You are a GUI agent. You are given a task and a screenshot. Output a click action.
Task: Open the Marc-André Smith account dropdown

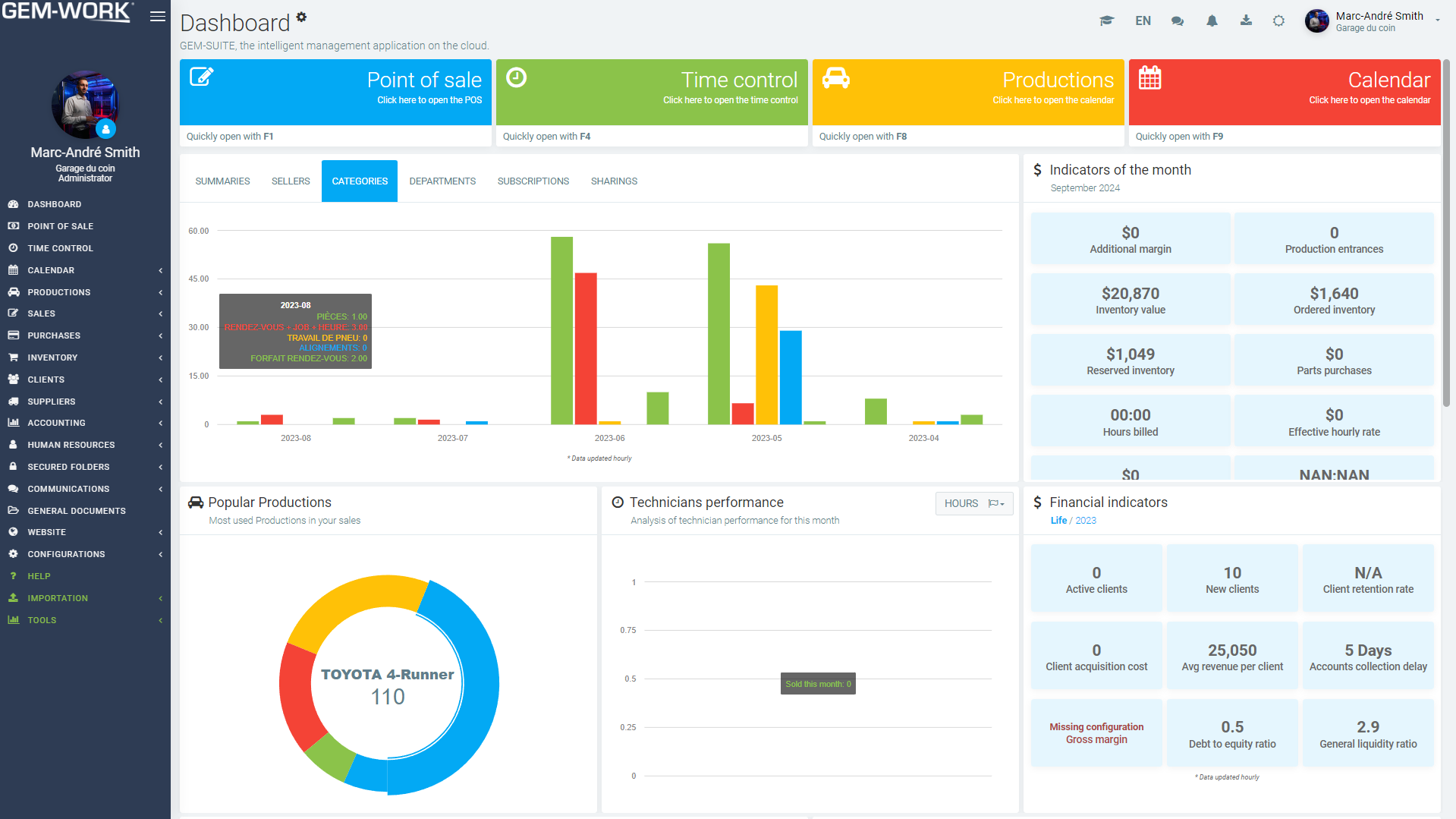1373,20
